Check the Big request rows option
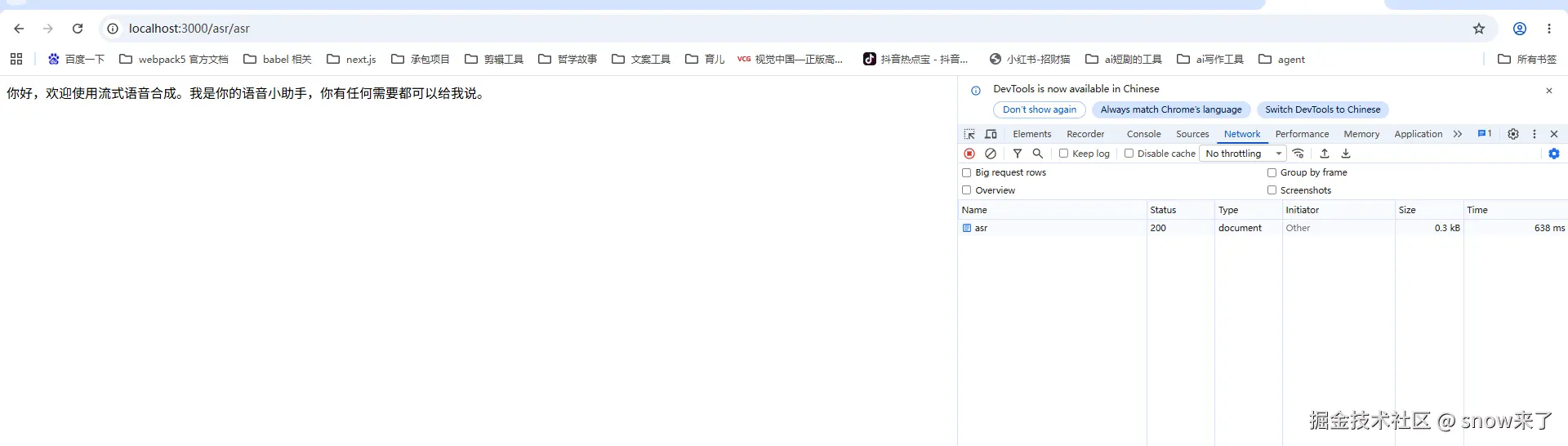 click(967, 172)
